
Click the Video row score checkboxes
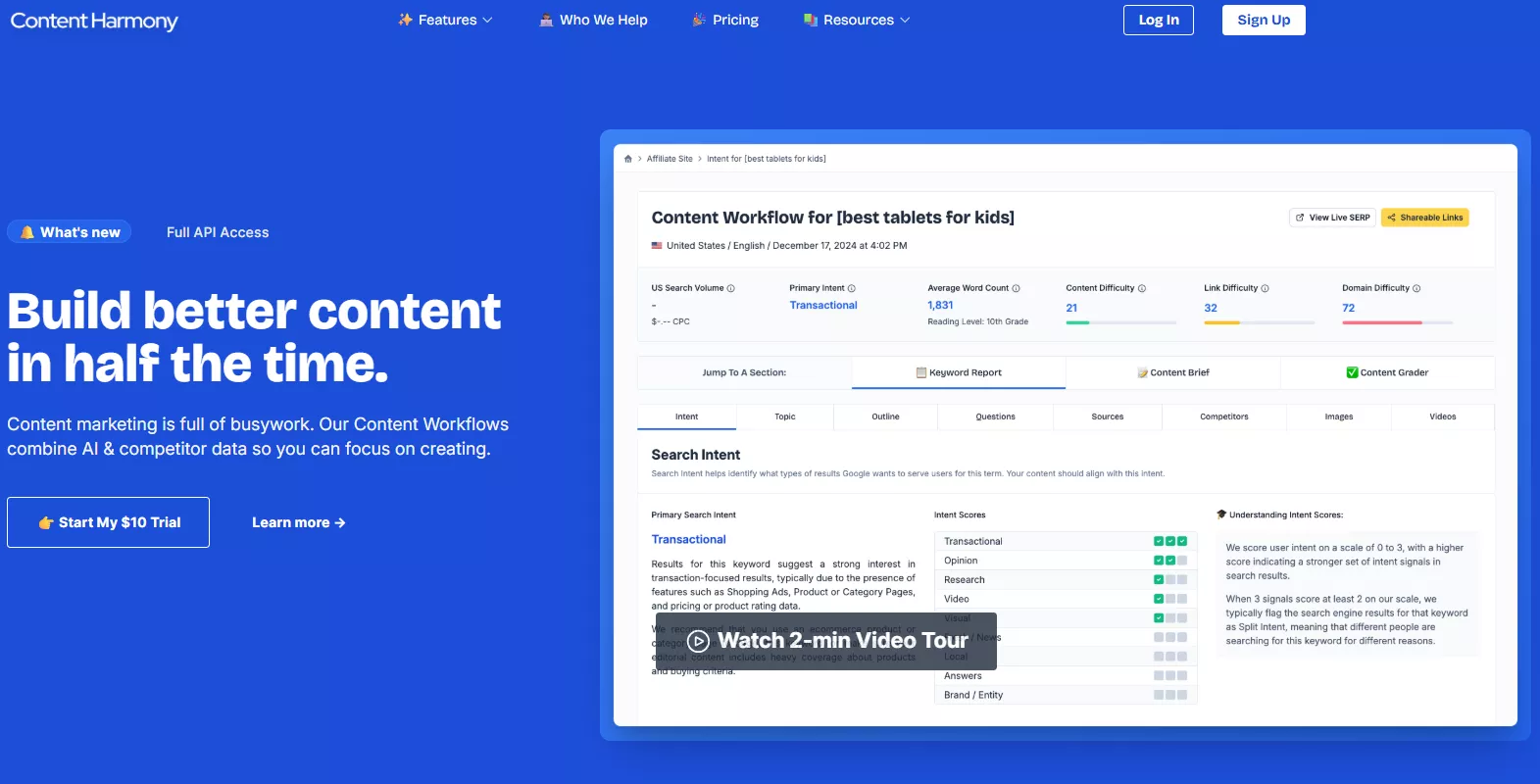(x=1170, y=599)
